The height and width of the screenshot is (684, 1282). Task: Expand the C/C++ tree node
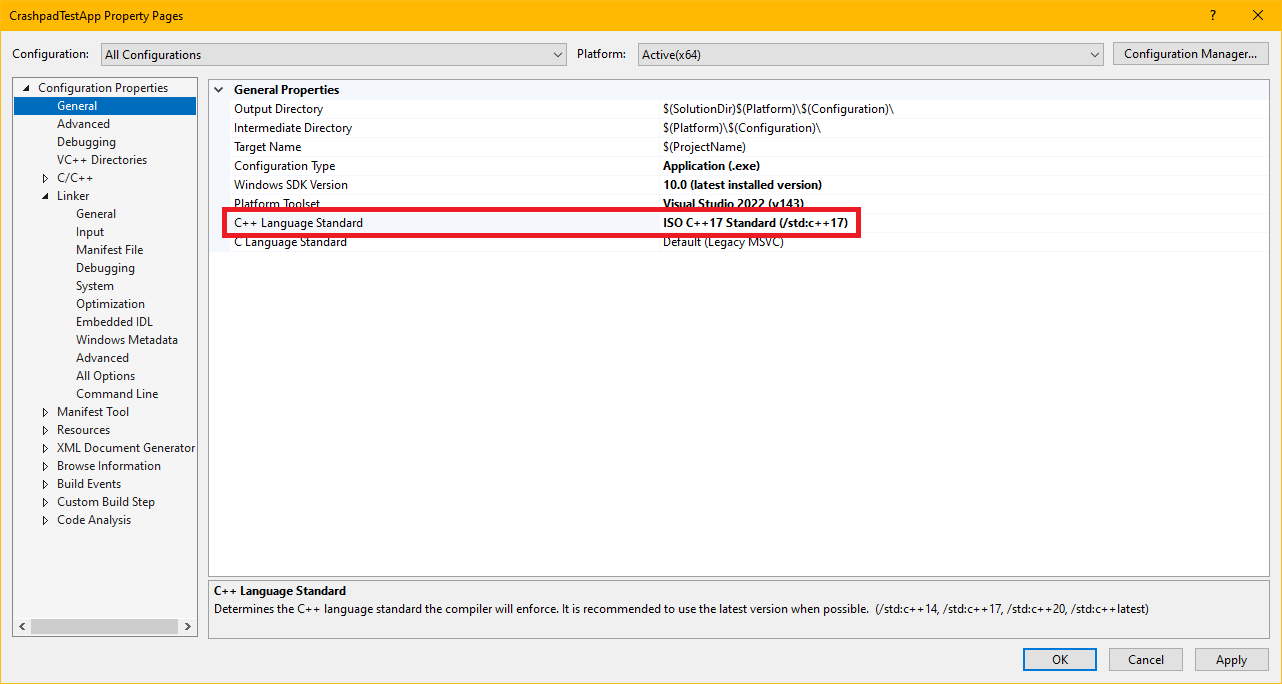tap(45, 178)
